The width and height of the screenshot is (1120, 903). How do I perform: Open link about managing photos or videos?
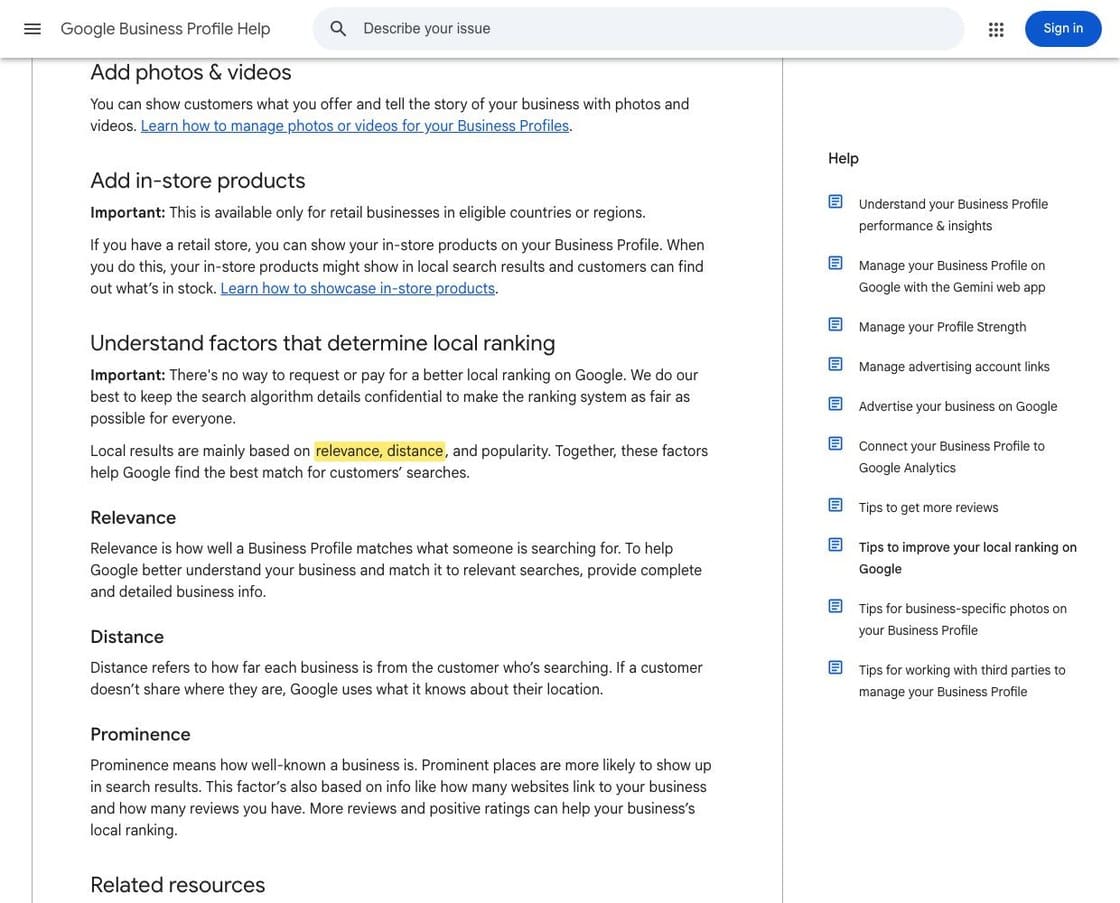[355, 126]
